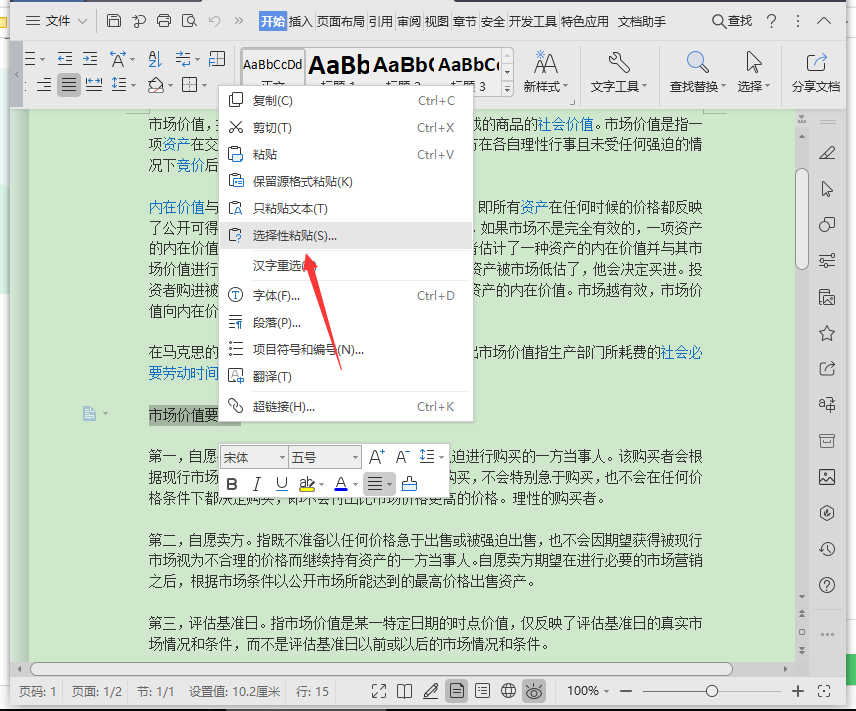Screen dimensions: 856x711
Task: Switch to the 插入 ribbon tab
Action: click(x=300, y=21)
